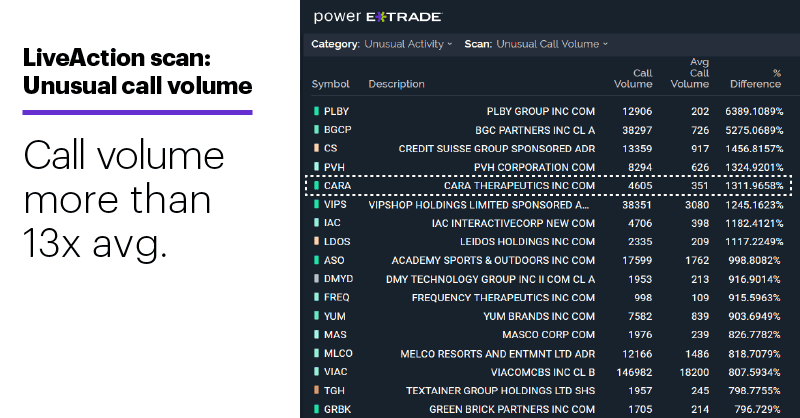Click the green marker beside MLCO

coord(316,353)
